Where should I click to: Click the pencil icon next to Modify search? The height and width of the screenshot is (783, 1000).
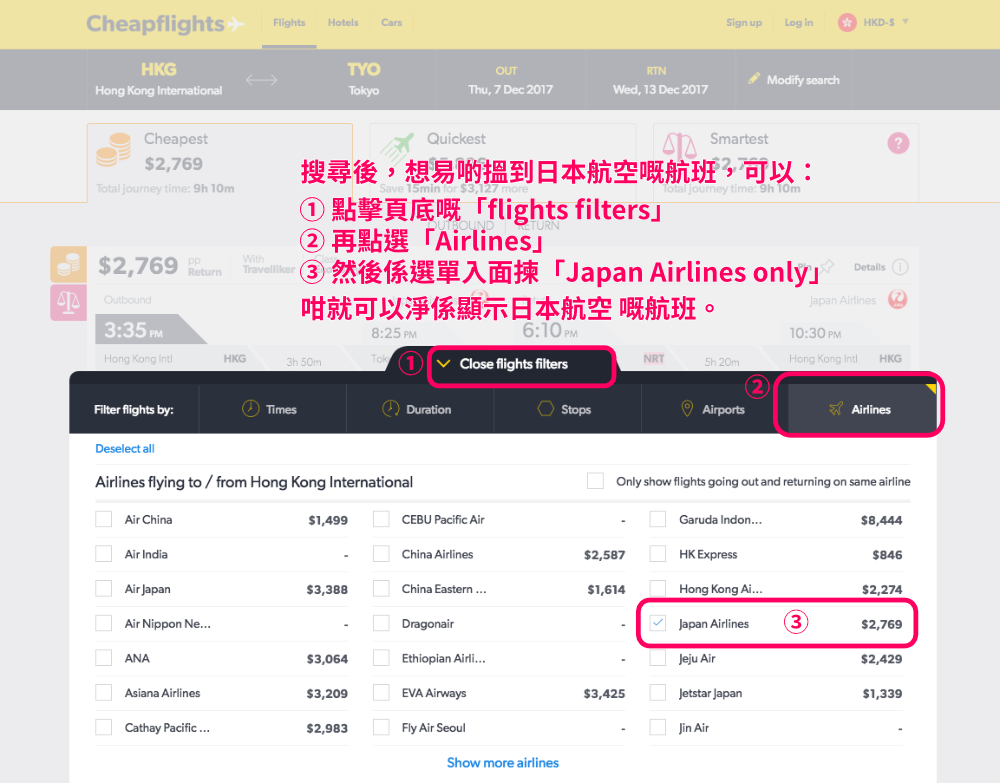coord(754,78)
